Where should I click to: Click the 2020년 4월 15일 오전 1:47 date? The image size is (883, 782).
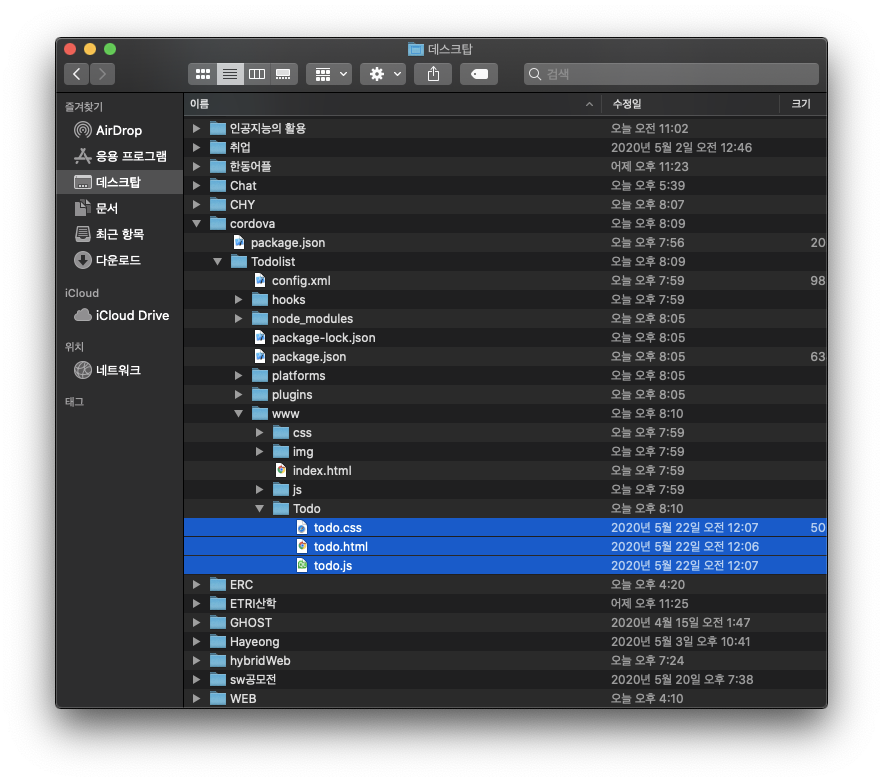[x=680, y=623]
